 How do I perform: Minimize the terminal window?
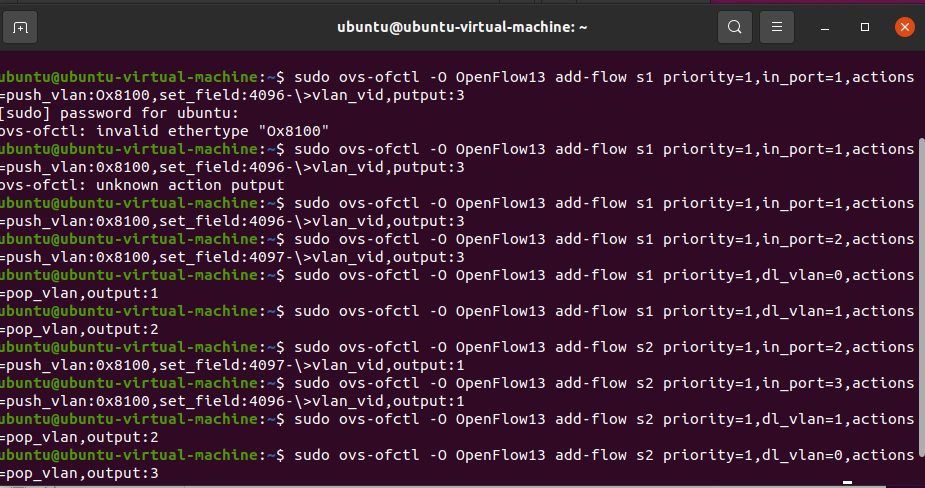coord(825,28)
